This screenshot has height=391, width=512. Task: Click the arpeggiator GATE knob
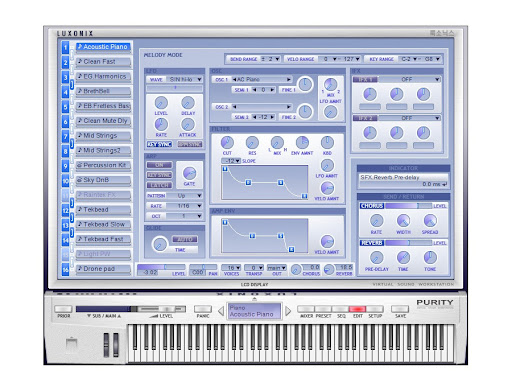pos(189,173)
